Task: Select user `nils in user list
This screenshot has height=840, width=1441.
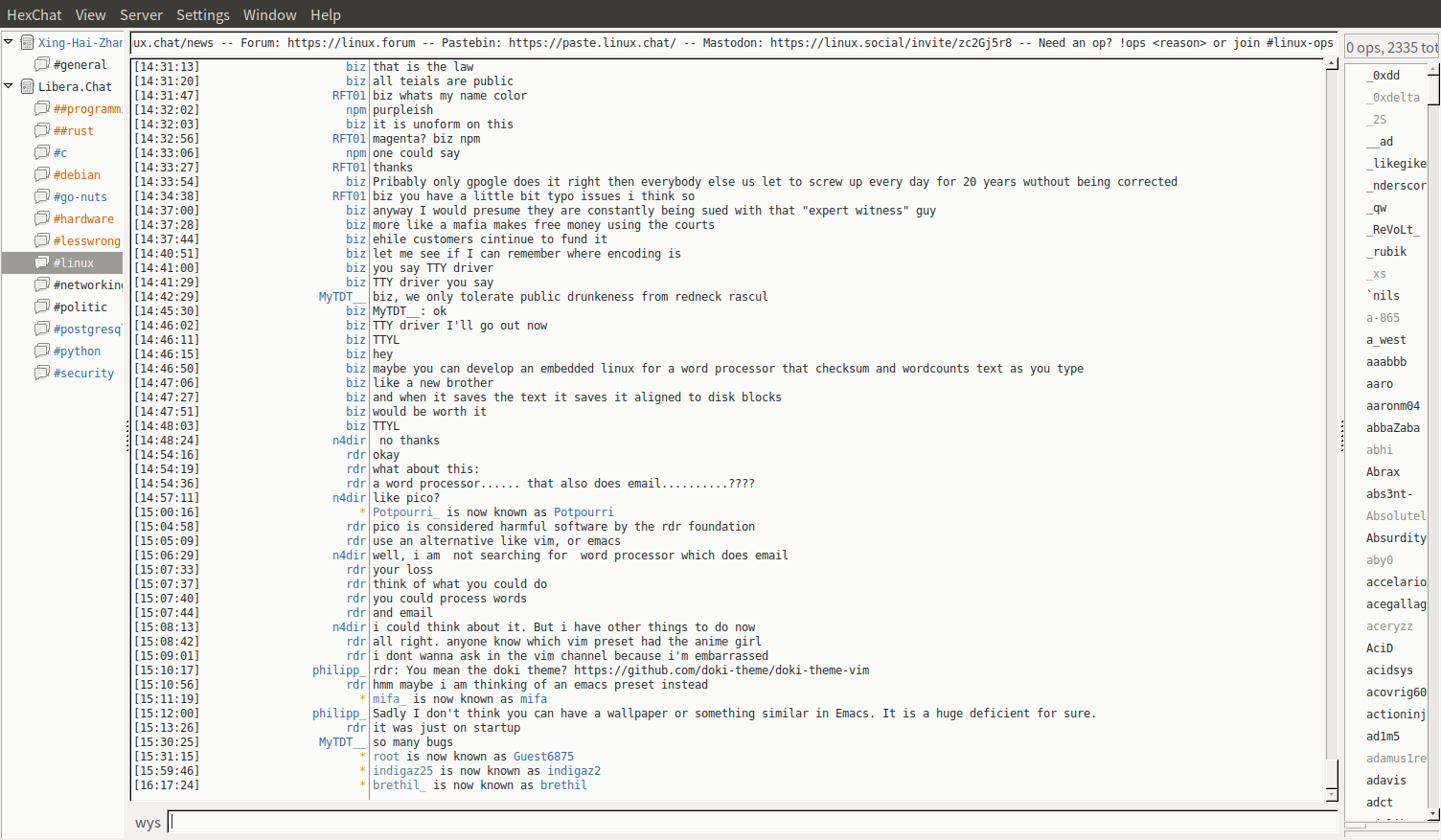Action: pyautogui.click(x=1383, y=296)
